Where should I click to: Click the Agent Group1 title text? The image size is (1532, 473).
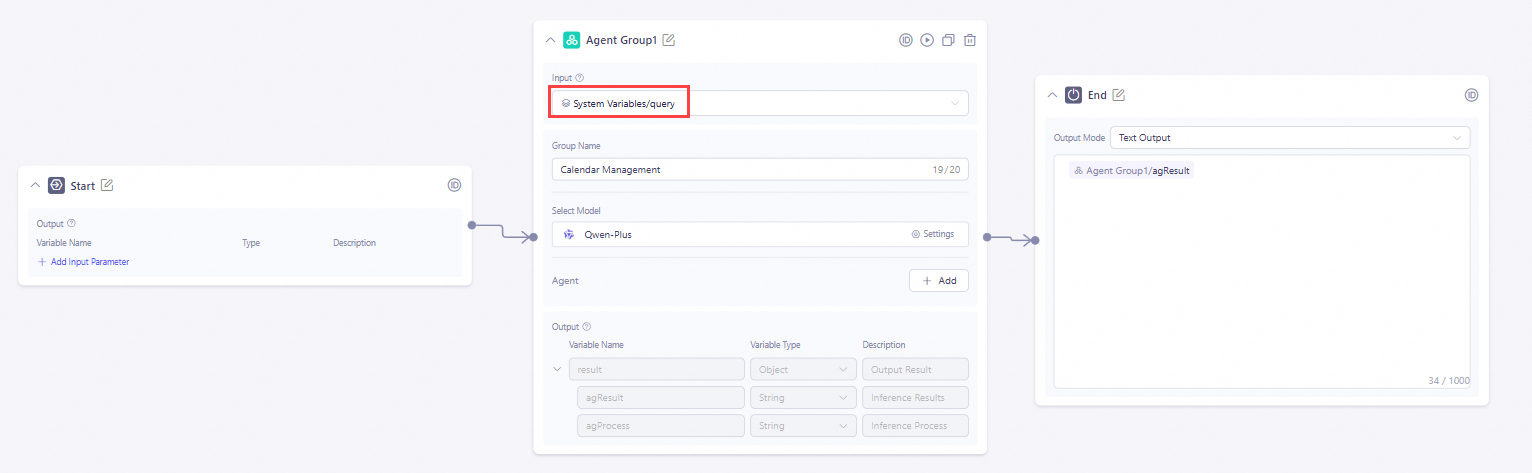click(621, 40)
